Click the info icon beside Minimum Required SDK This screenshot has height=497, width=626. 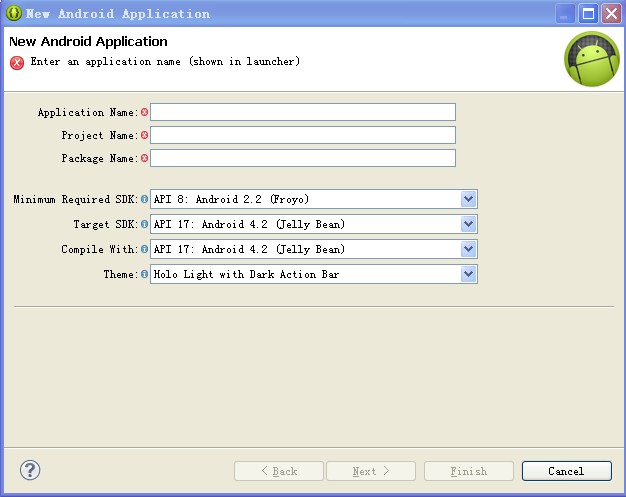tap(144, 199)
